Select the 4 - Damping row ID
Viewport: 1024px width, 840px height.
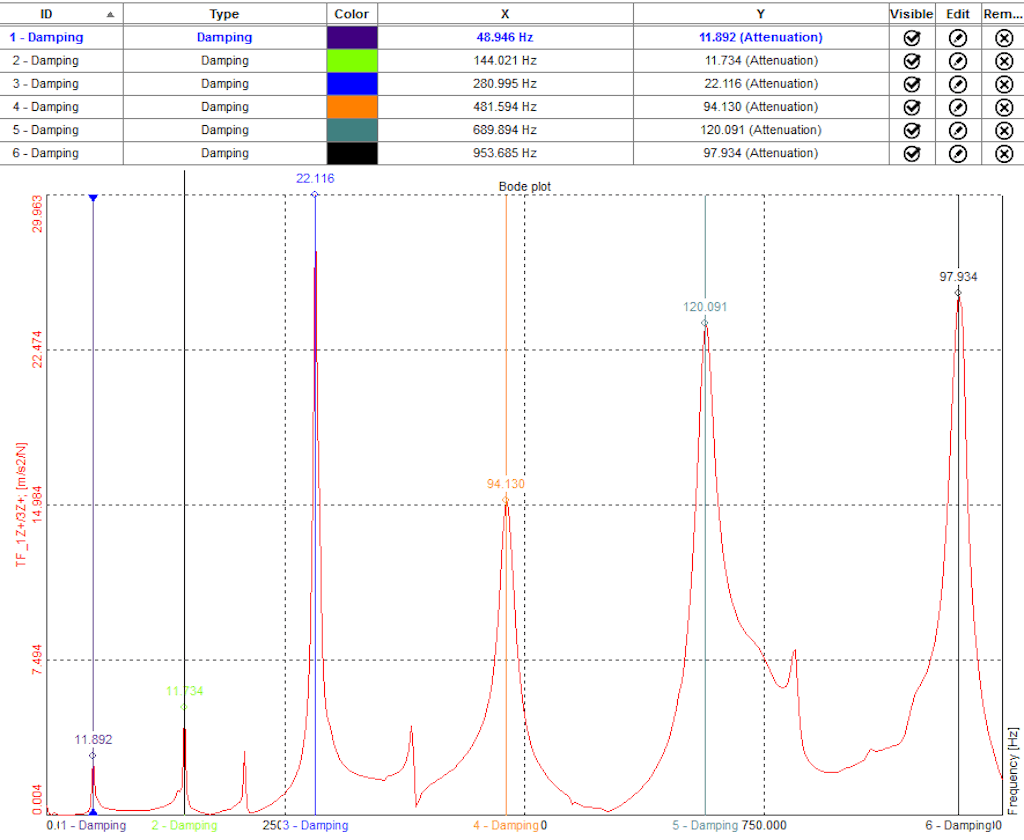tap(46, 106)
